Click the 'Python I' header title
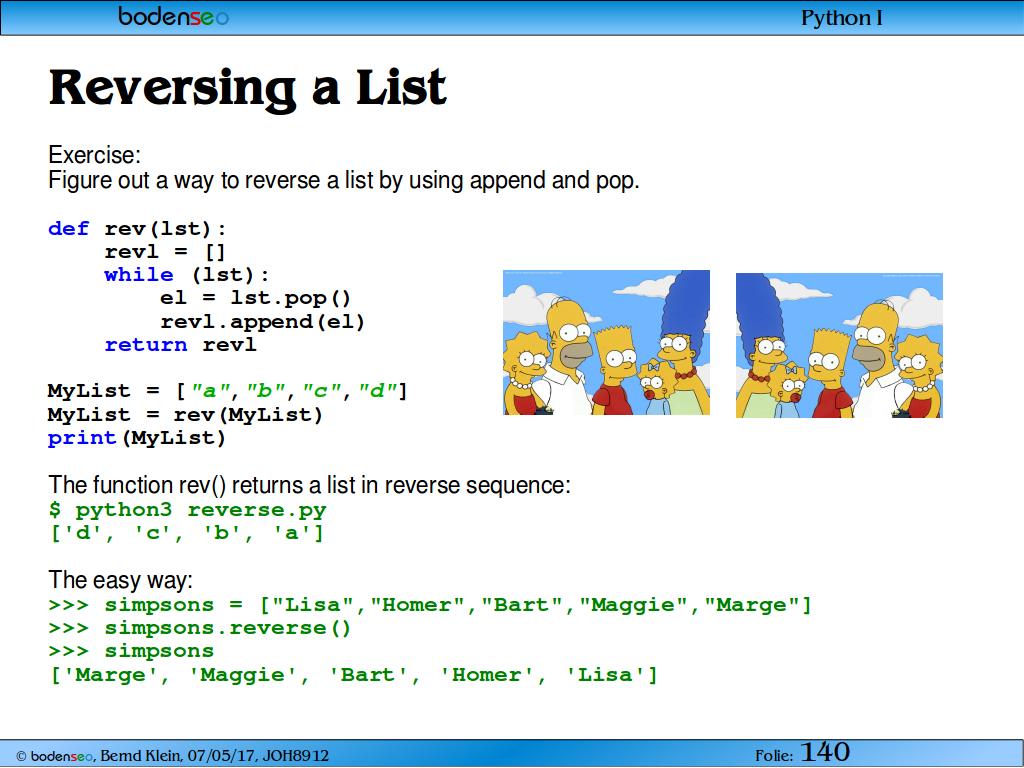The image size is (1024, 768). 842,18
